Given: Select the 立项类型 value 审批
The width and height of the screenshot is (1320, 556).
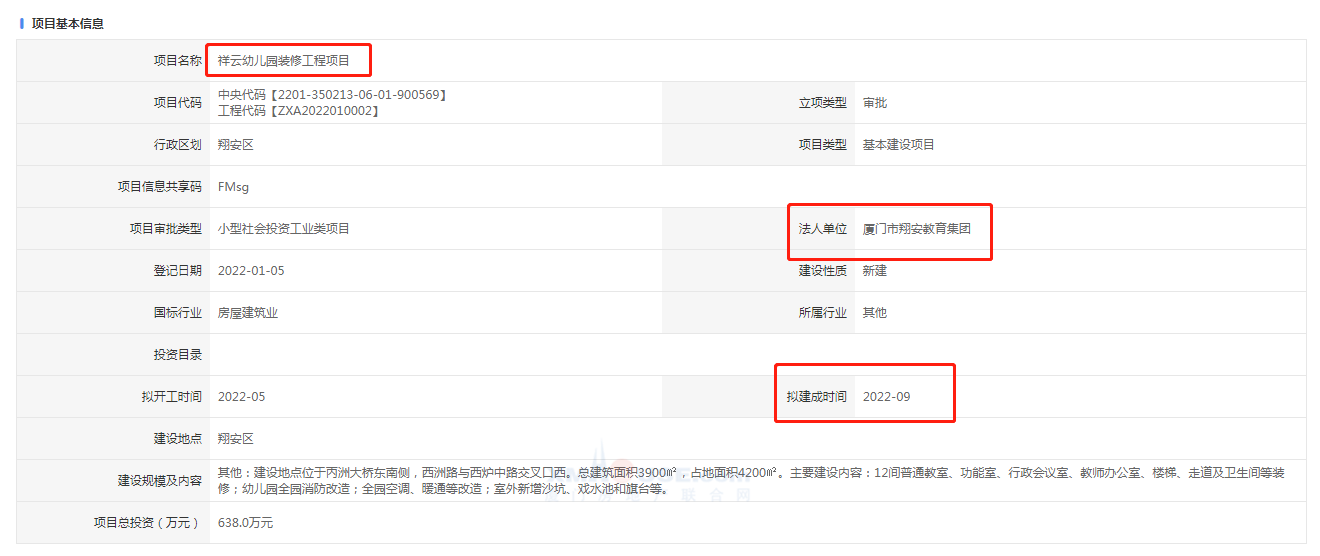Looking at the screenshot, I should click(874, 103).
